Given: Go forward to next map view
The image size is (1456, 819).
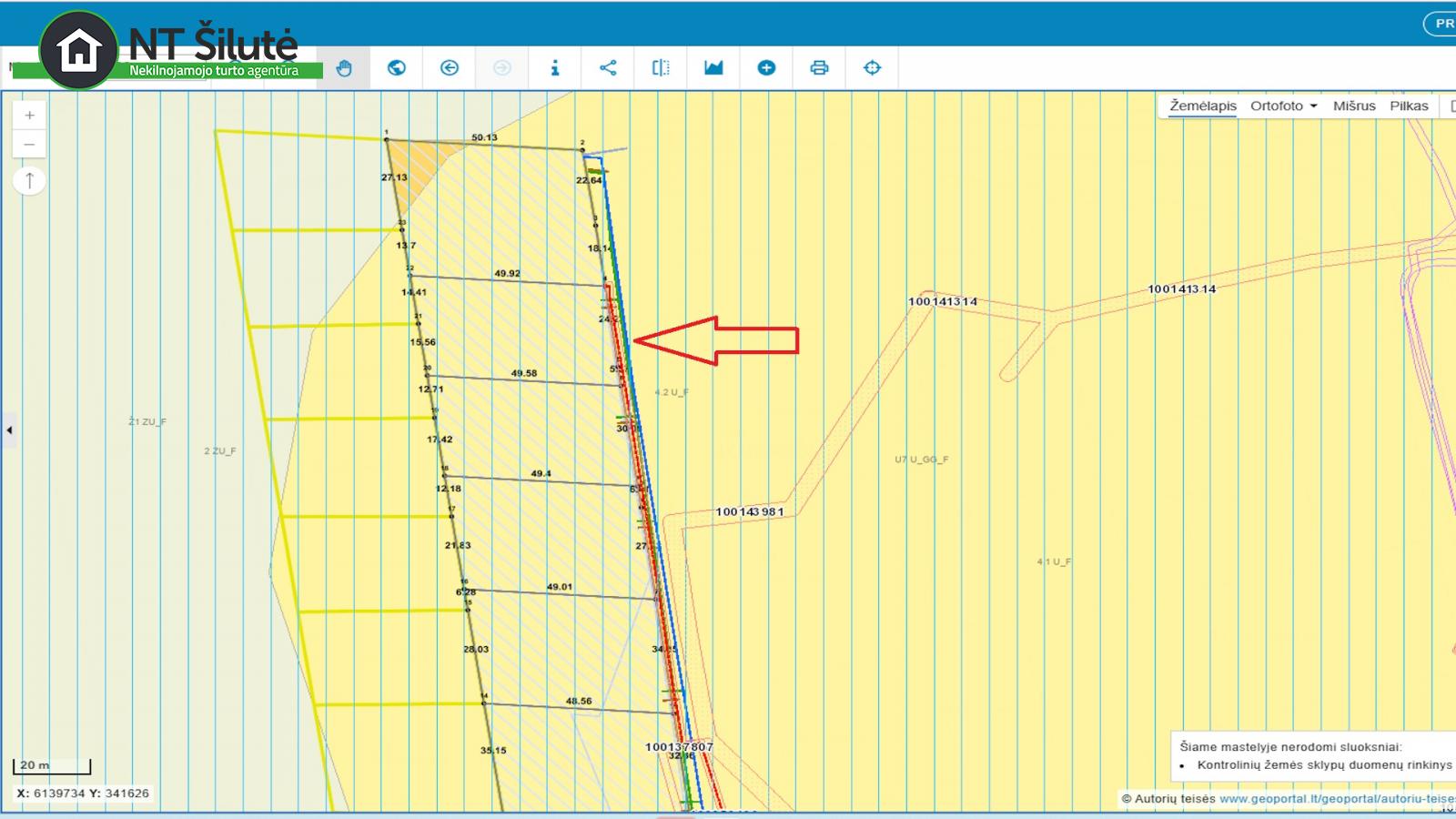Looking at the screenshot, I should [x=502, y=68].
